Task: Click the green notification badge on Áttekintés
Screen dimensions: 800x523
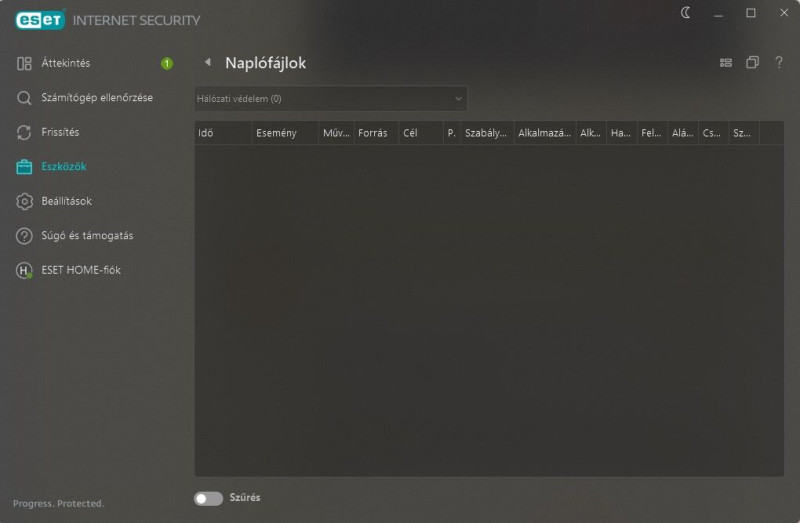Action: (x=167, y=63)
